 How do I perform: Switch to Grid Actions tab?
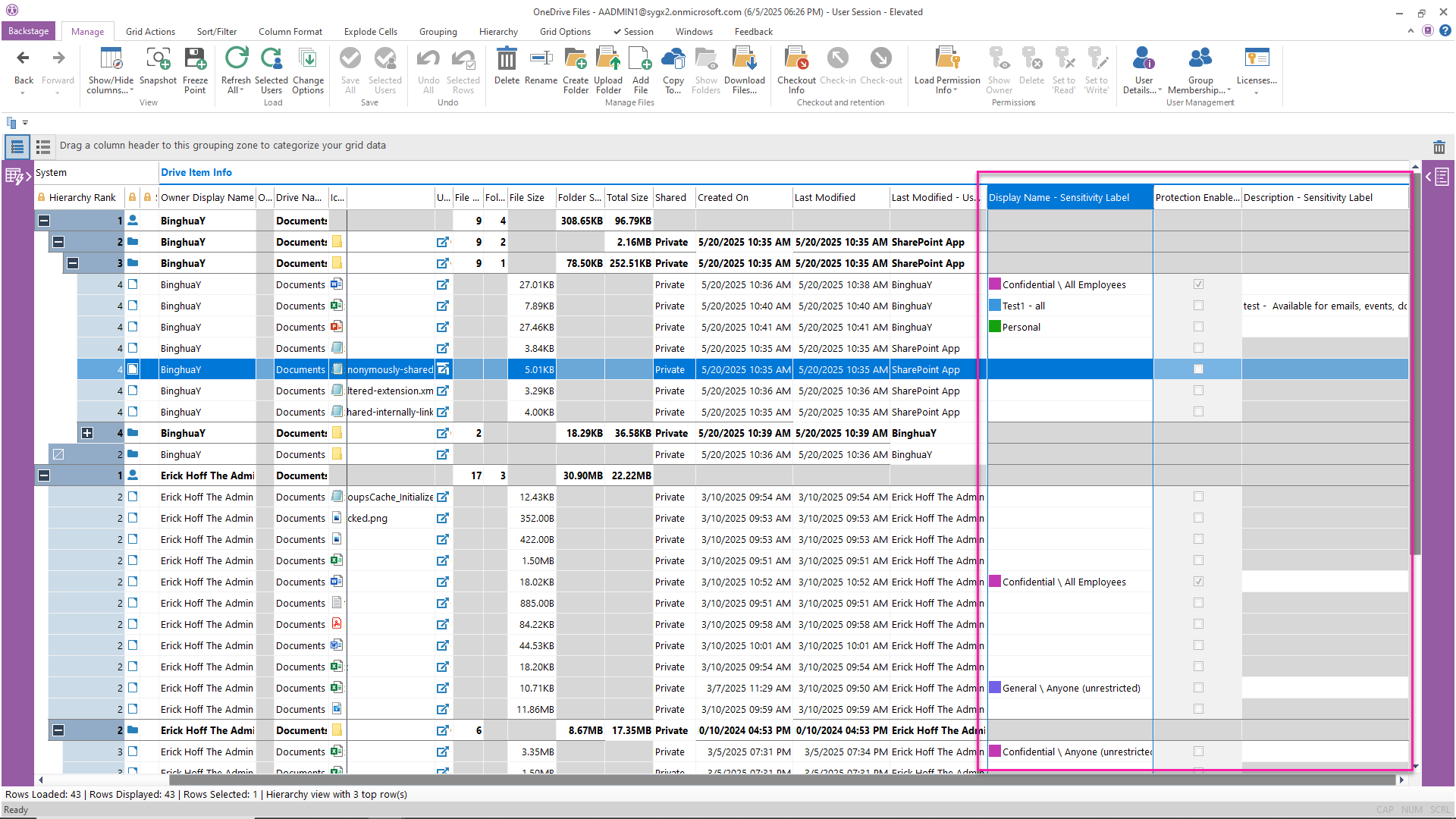[150, 32]
